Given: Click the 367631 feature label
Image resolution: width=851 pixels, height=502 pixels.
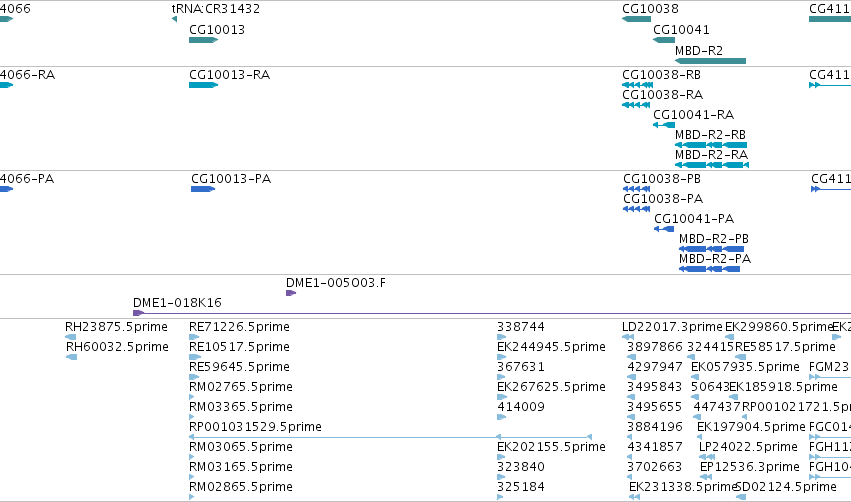Looking at the screenshot, I should pos(520,367).
